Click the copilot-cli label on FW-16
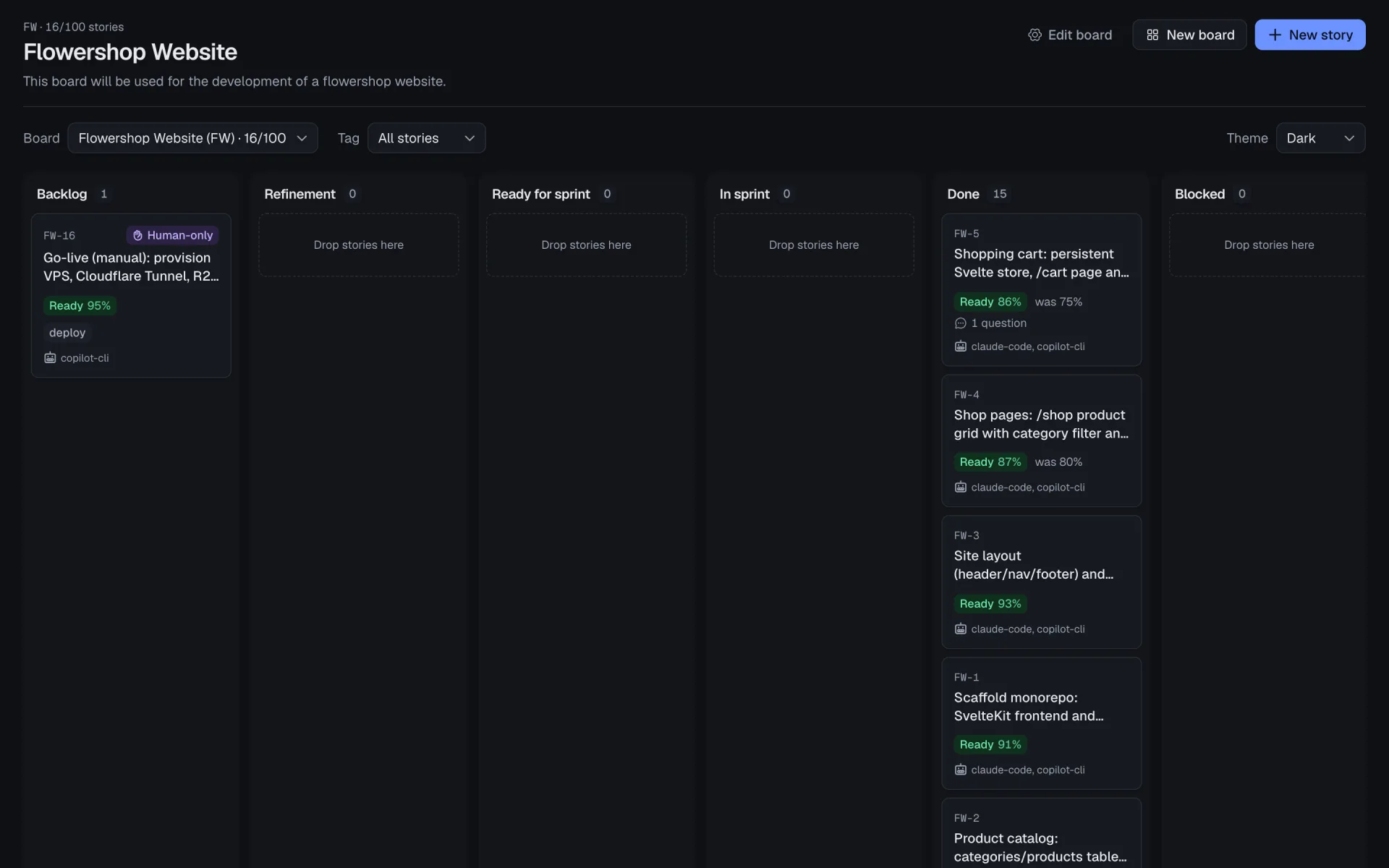 coord(85,358)
